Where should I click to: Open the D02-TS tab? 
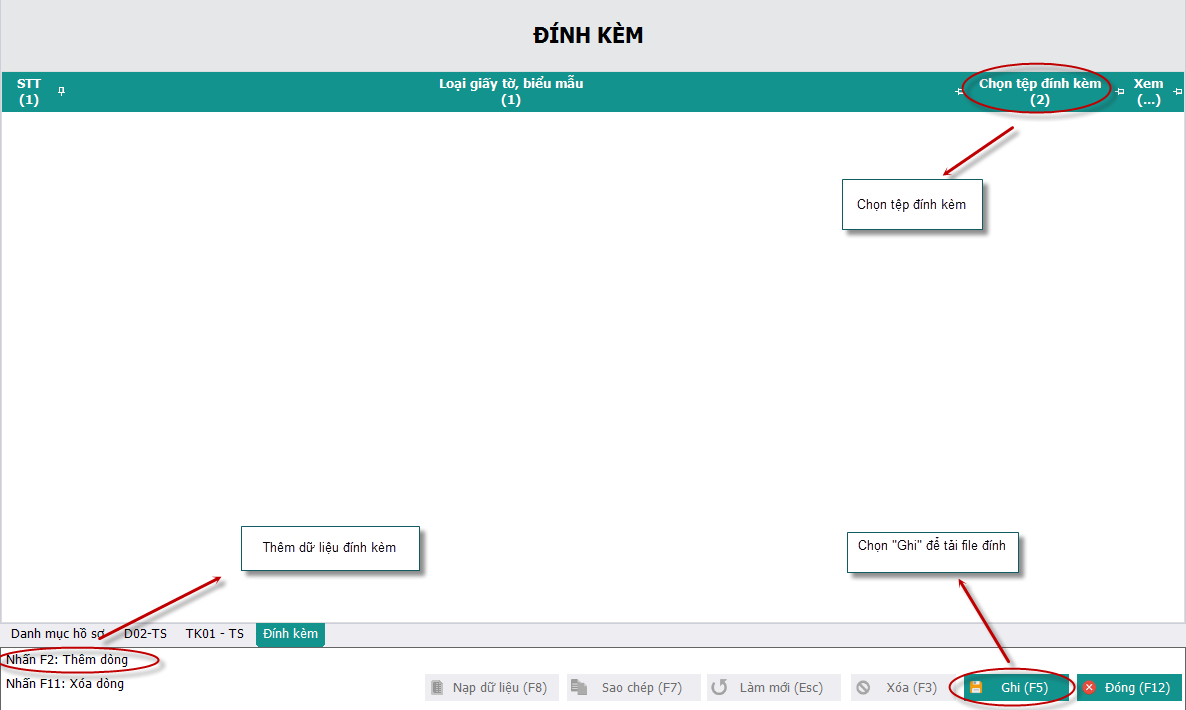(x=145, y=634)
